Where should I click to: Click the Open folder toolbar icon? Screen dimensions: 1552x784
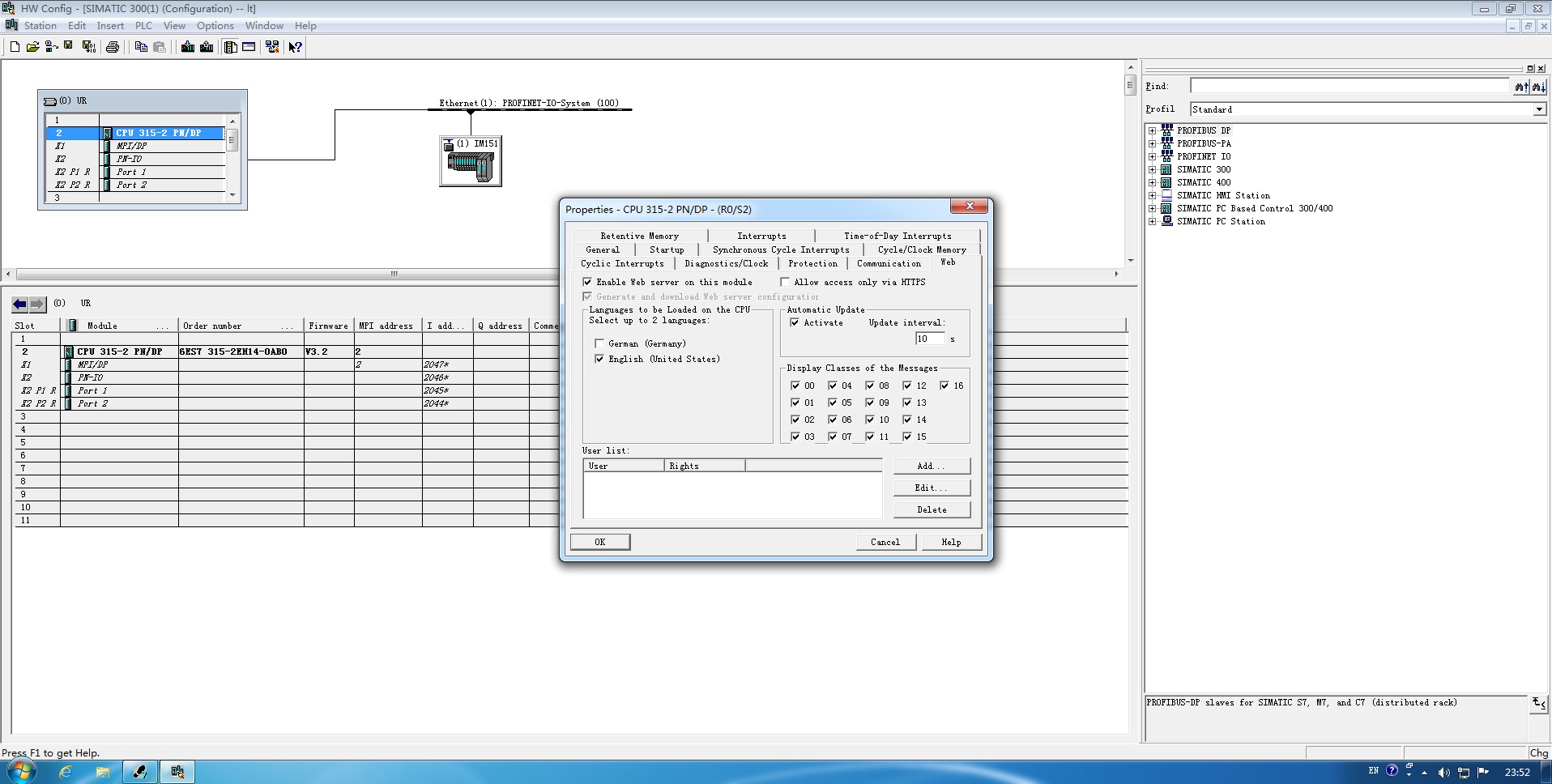tap(32, 47)
